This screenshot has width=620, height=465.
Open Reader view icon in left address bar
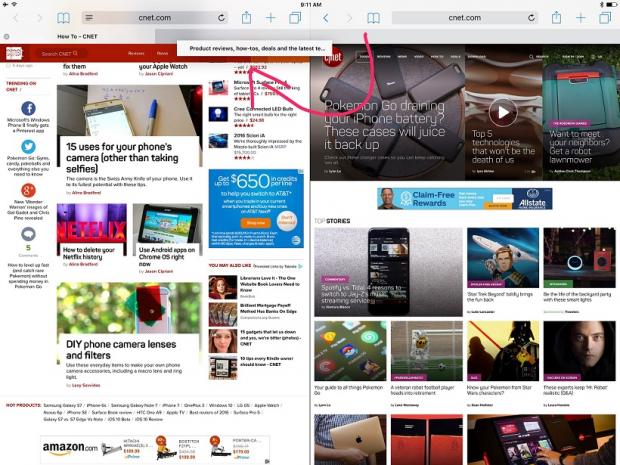[89, 18]
